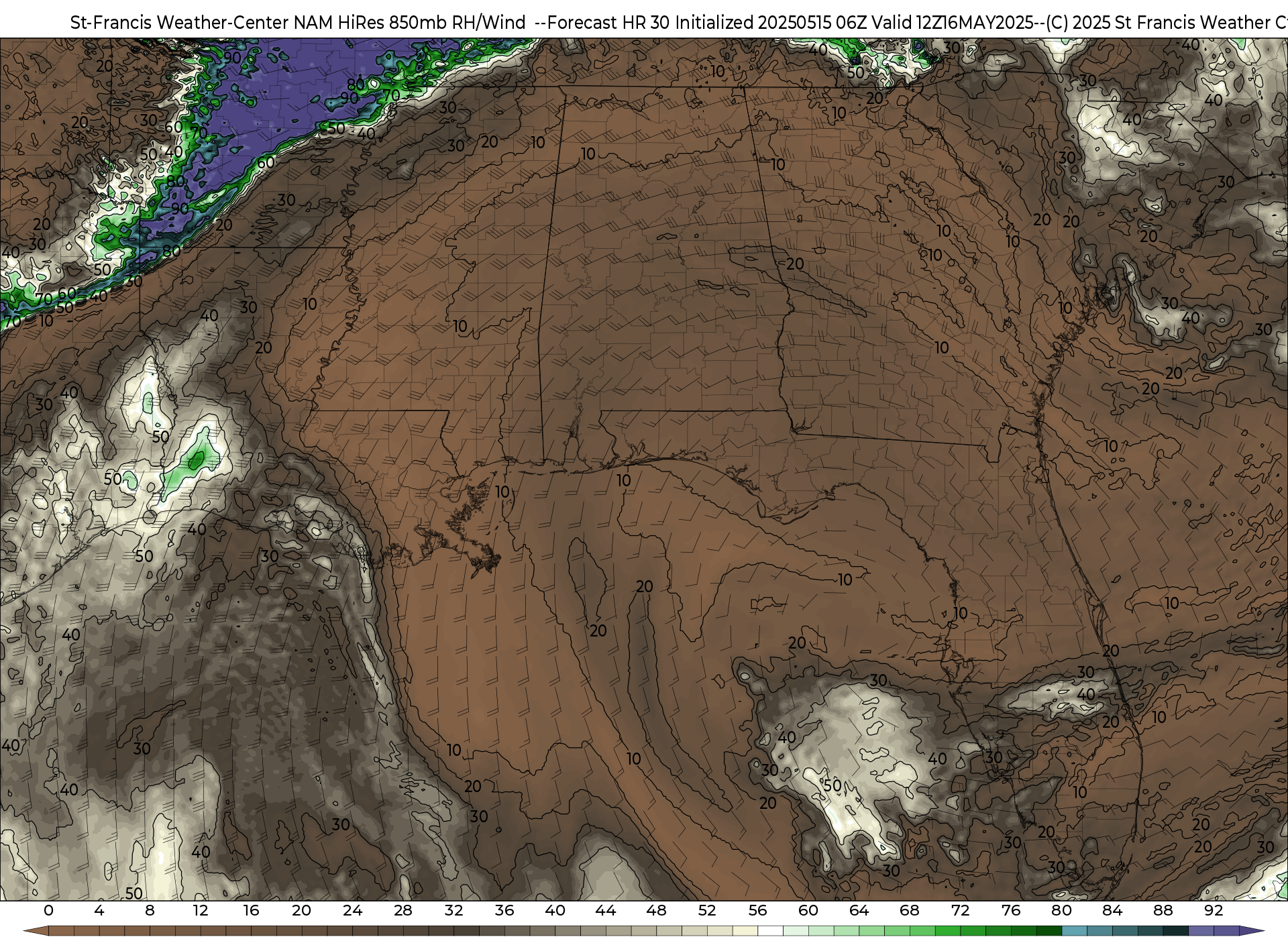Click the right purple arrow end of colorbar
The height and width of the screenshot is (939, 1288).
tap(1251, 932)
